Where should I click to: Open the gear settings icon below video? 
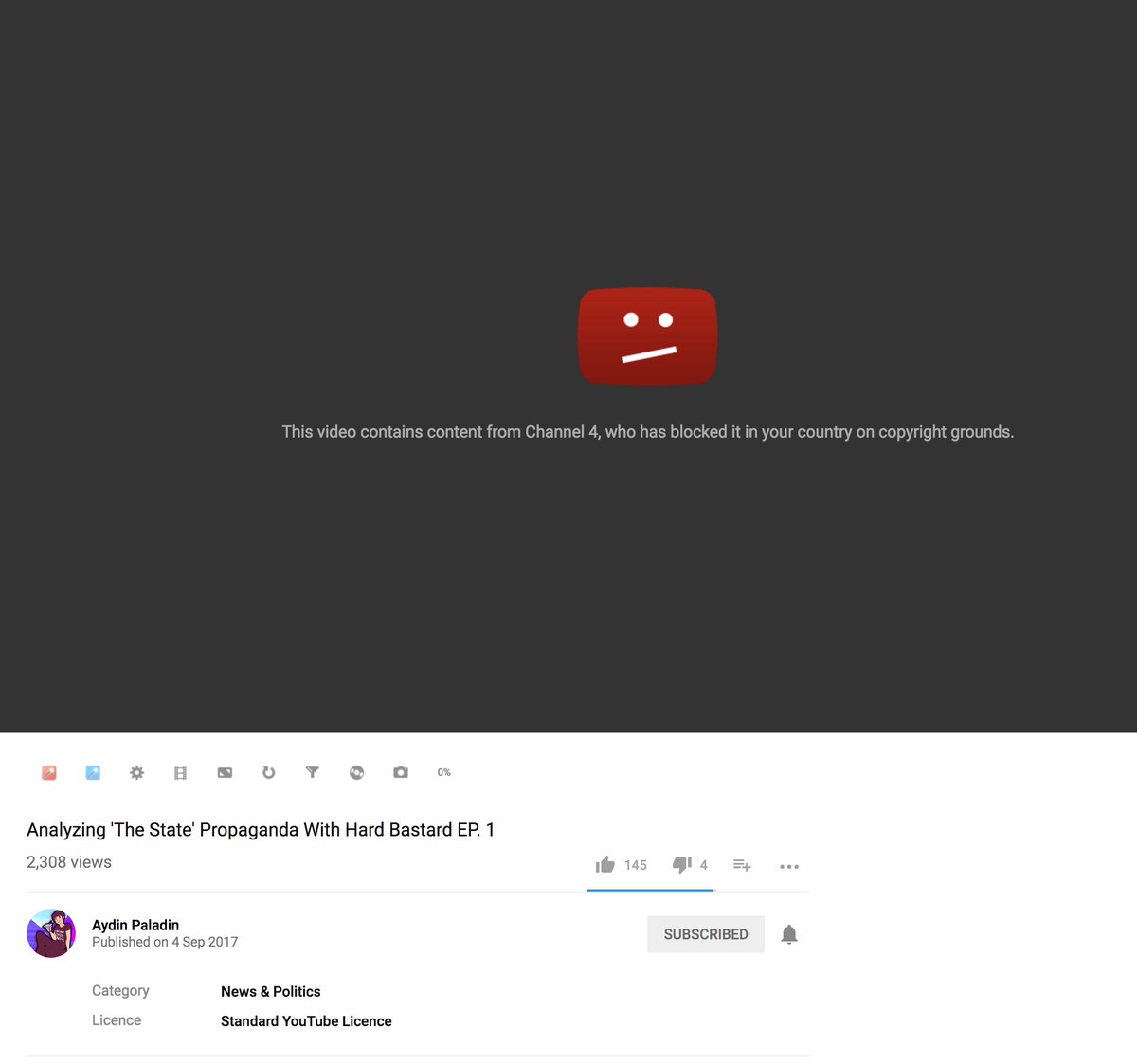pyautogui.click(x=137, y=772)
